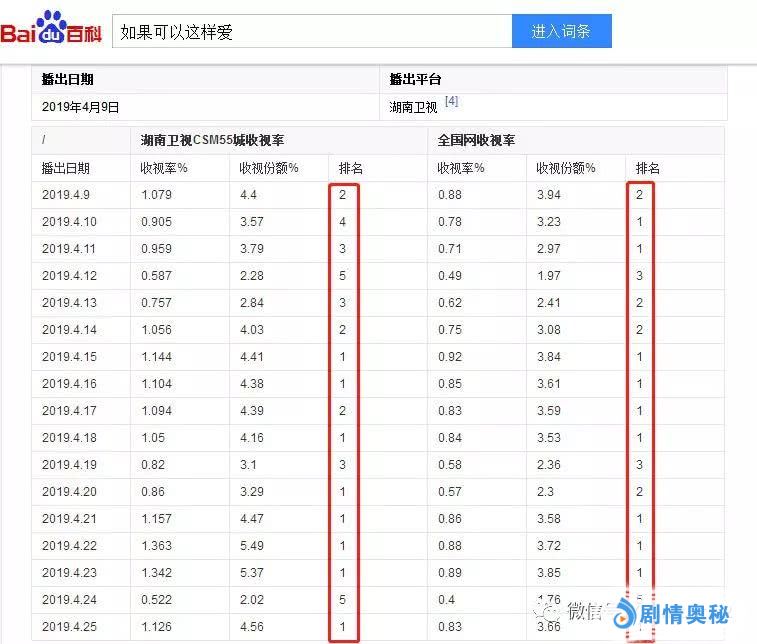
Task: Click the 收视份额% header under 湖南卫视CSM55城
Action: tap(269, 168)
